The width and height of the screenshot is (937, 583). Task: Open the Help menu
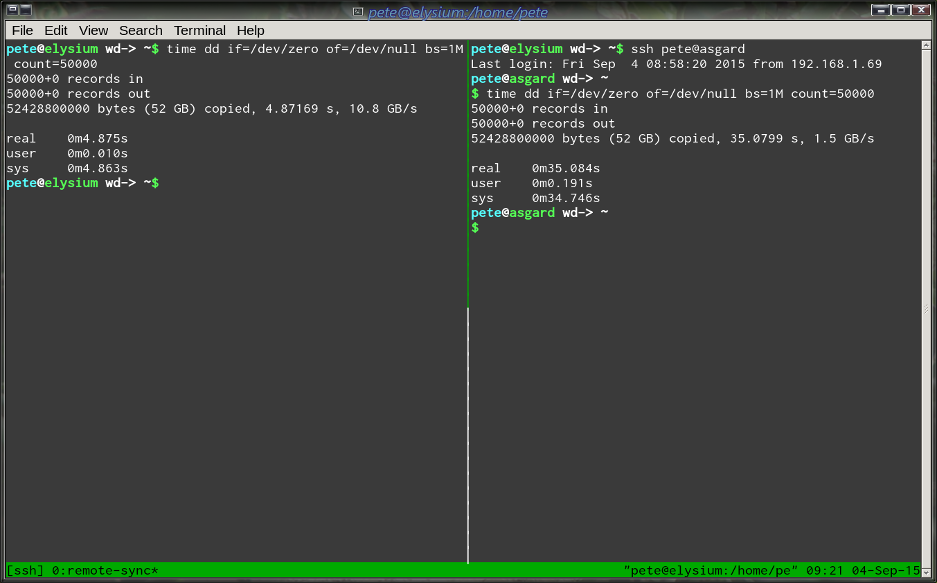point(251,30)
